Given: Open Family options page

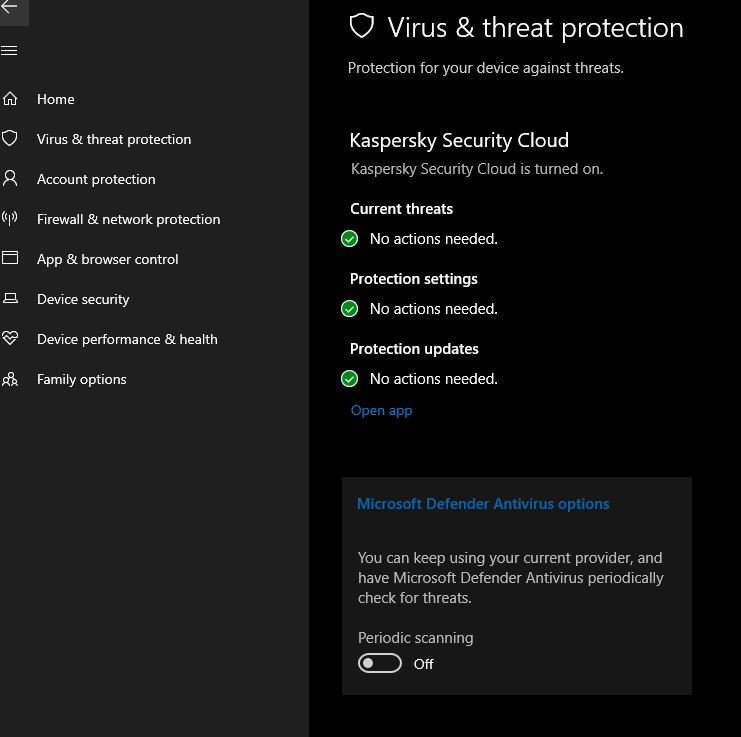Looking at the screenshot, I should pyautogui.click(x=82, y=379).
